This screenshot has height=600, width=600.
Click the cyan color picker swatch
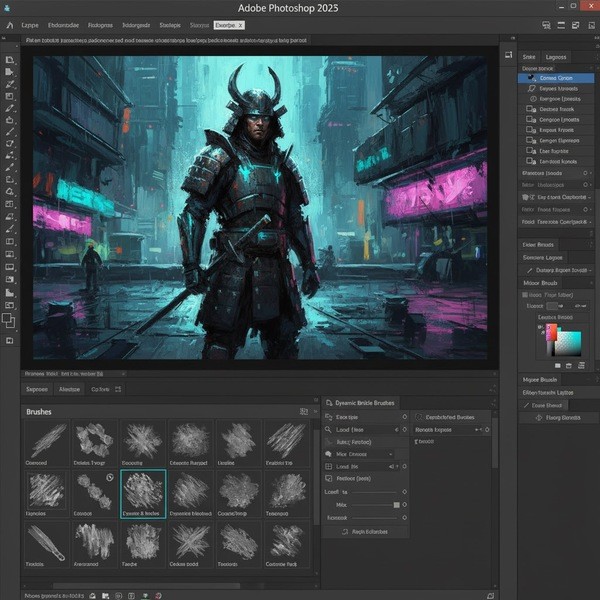point(568,343)
